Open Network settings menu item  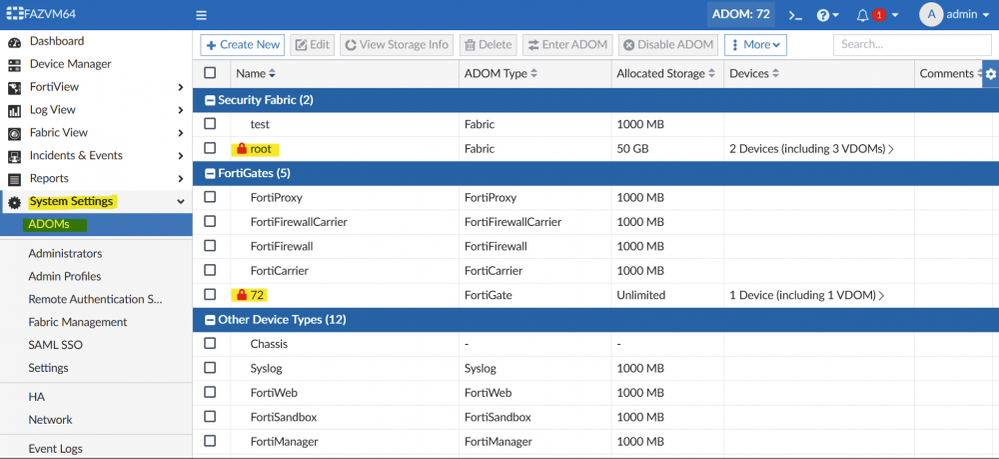pyautogui.click(x=50, y=419)
